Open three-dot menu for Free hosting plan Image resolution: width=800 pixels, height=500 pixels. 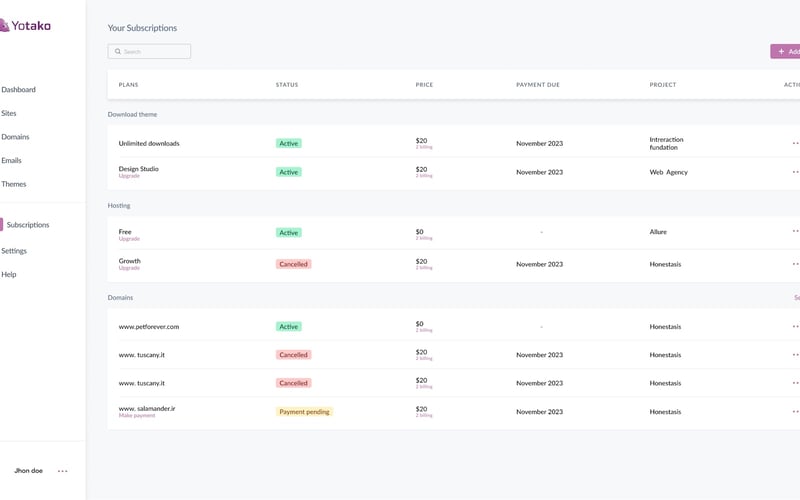[796, 231]
